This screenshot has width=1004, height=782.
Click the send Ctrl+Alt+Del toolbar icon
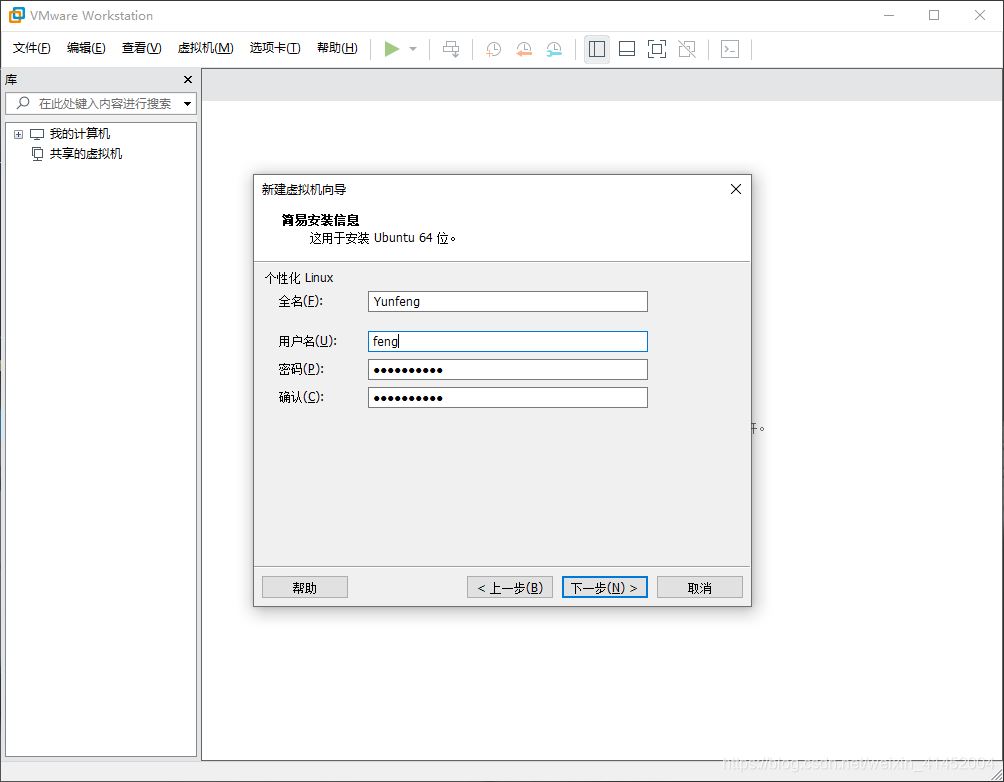pyautogui.click(x=451, y=49)
